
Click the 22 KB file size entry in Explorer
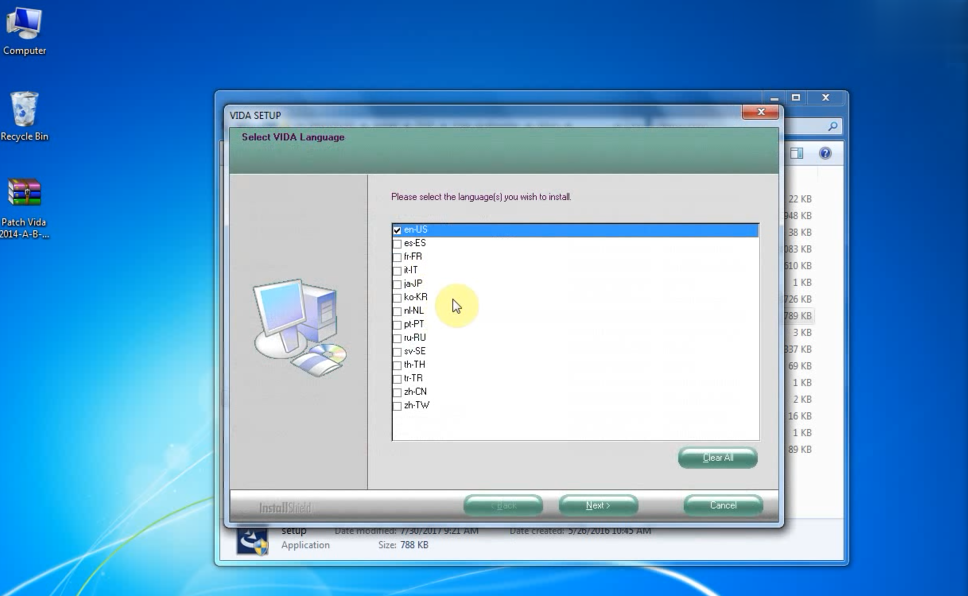[x=799, y=199]
